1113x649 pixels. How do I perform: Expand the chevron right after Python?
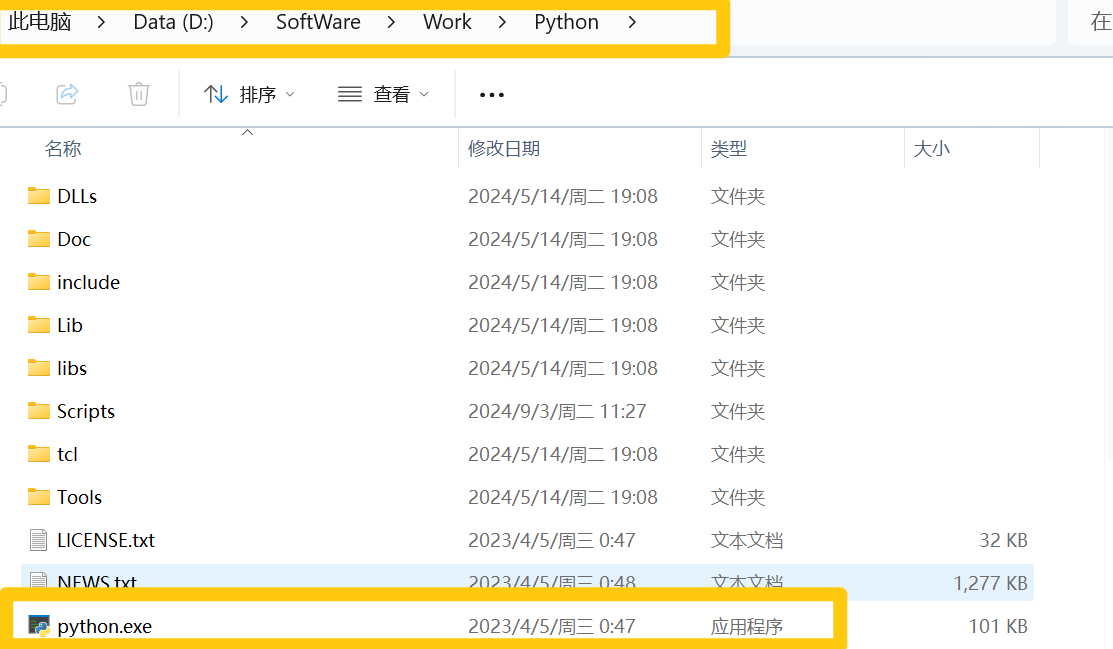(632, 22)
